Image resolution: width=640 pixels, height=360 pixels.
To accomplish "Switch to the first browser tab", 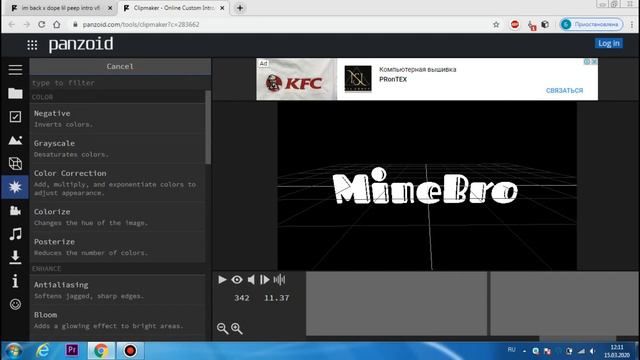I will pos(61,8).
